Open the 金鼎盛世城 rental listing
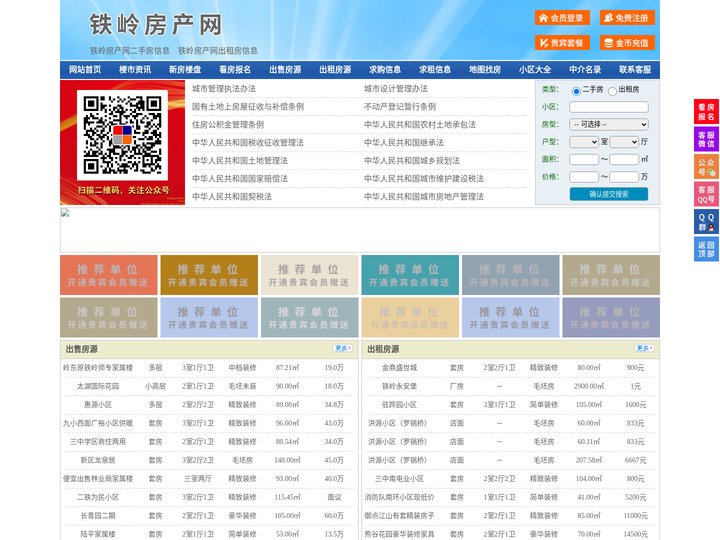Screen dimensions: 720x540 (399, 368)
